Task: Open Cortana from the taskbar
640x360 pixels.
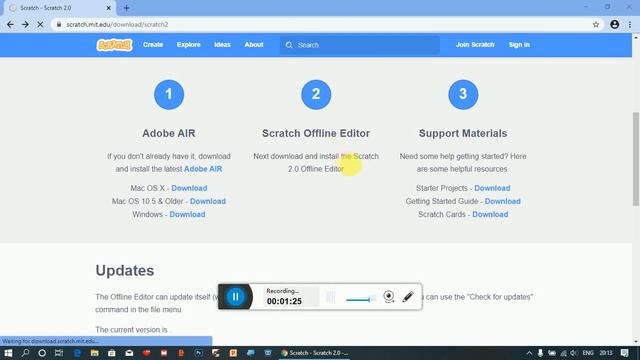Action: (x=42, y=353)
